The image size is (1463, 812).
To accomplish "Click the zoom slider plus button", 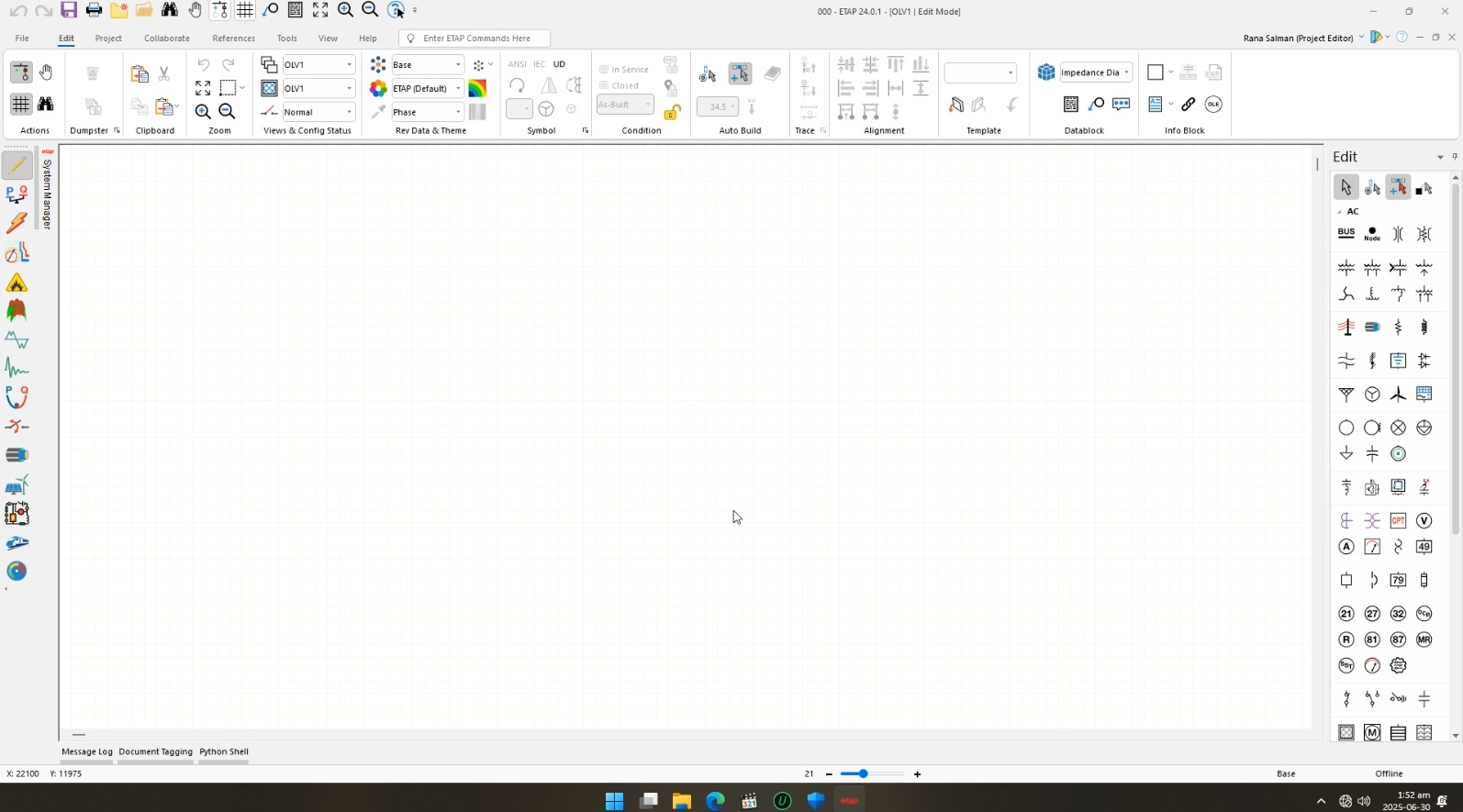I will (x=917, y=774).
